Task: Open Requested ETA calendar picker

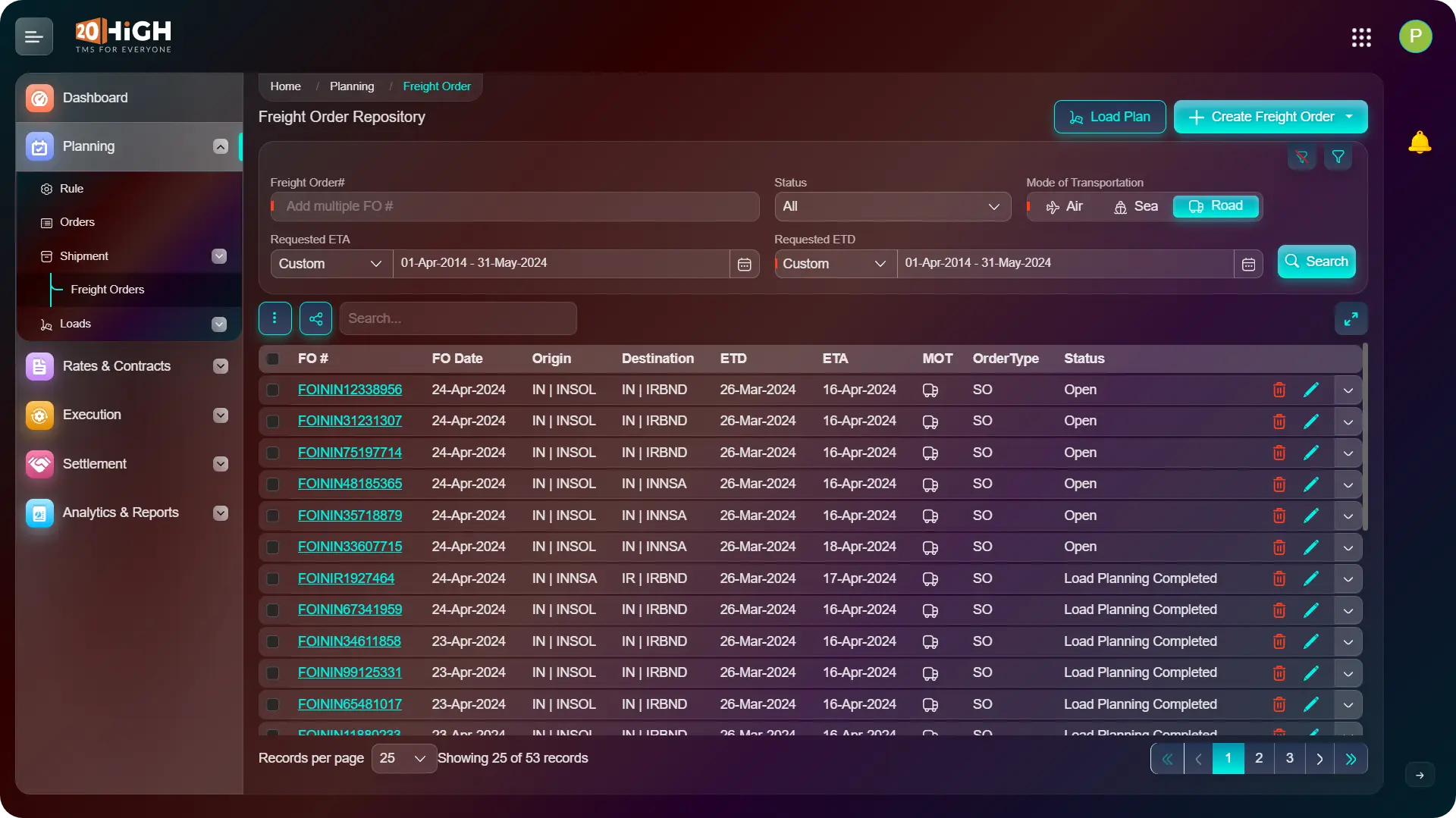Action: click(744, 264)
